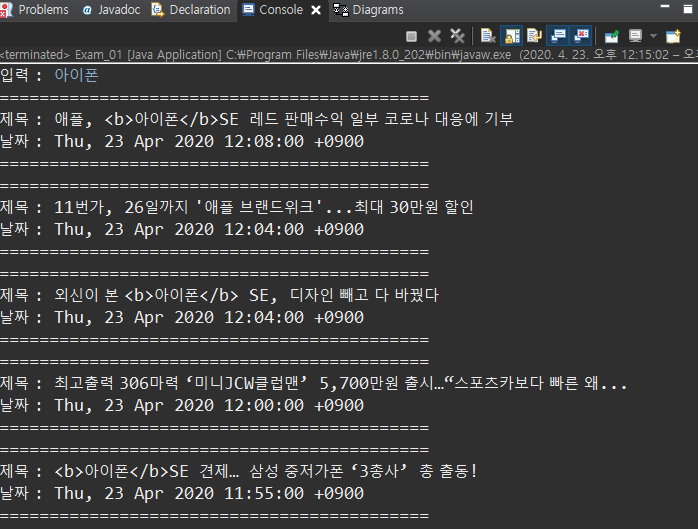Open the Display Selected Console dropdown arrow
Image resolution: width=698 pixels, height=529 pixels.
(653, 36)
